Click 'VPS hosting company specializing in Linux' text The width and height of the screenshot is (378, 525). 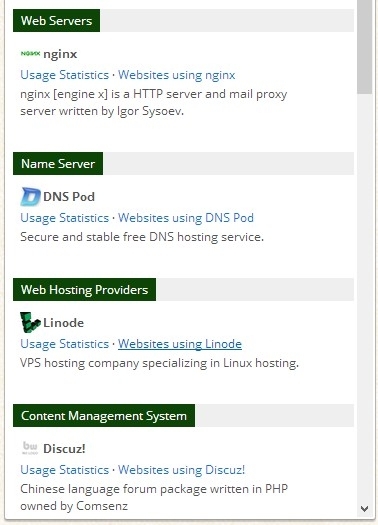click(x=159, y=363)
